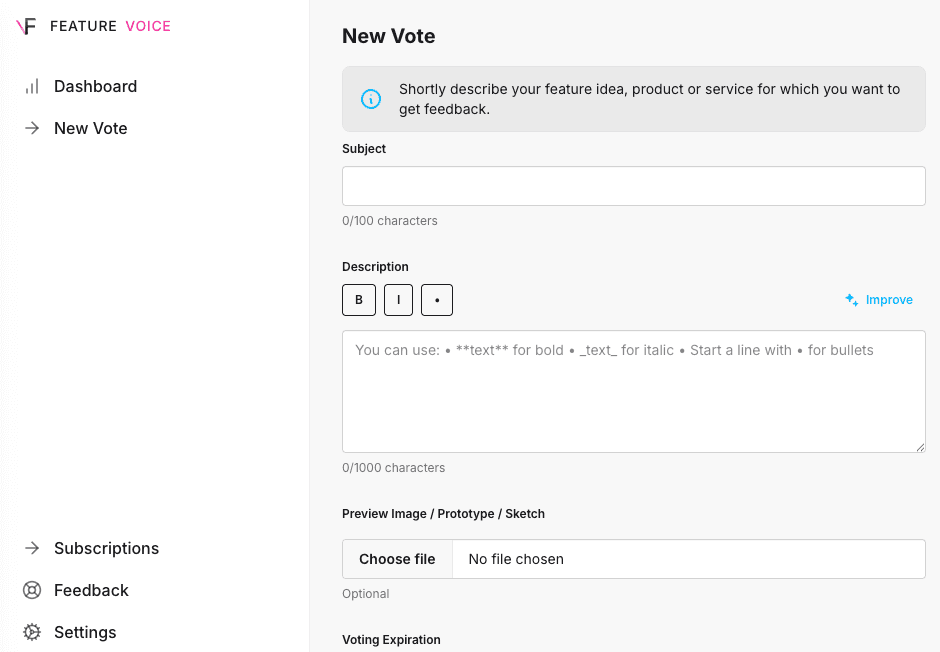Click the Settings gear icon
The image size is (940, 652).
pyautogui.click(x=32, y=632)
